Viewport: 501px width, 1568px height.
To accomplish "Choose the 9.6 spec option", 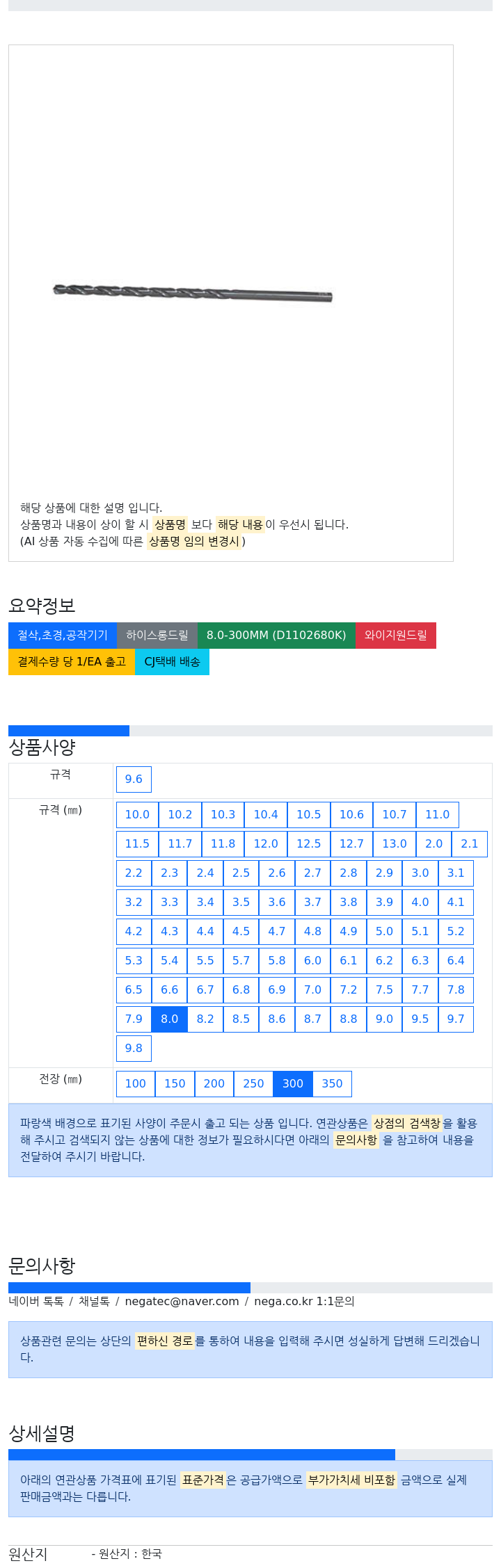I will tap(134, 779).
